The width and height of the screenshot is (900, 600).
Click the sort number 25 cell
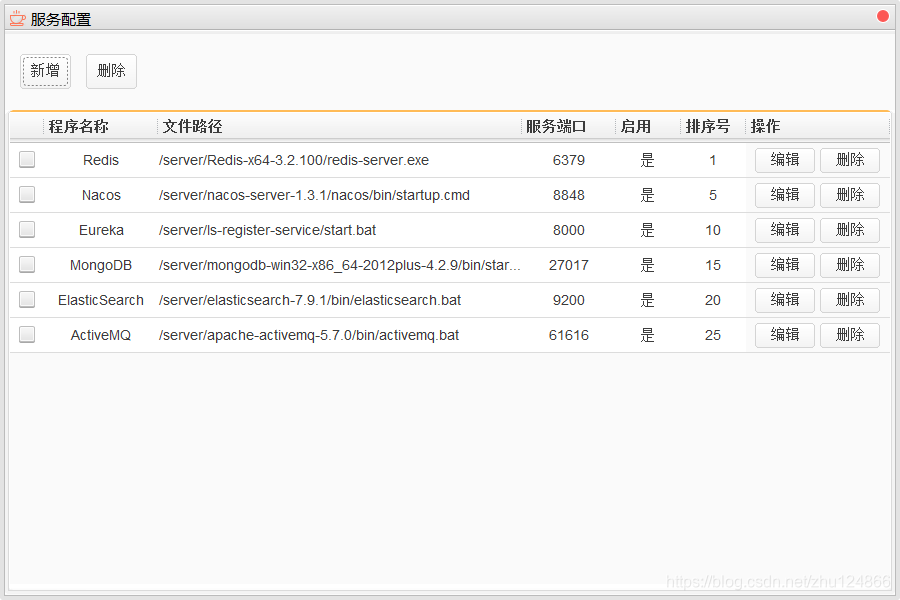[x=713, y=335]
